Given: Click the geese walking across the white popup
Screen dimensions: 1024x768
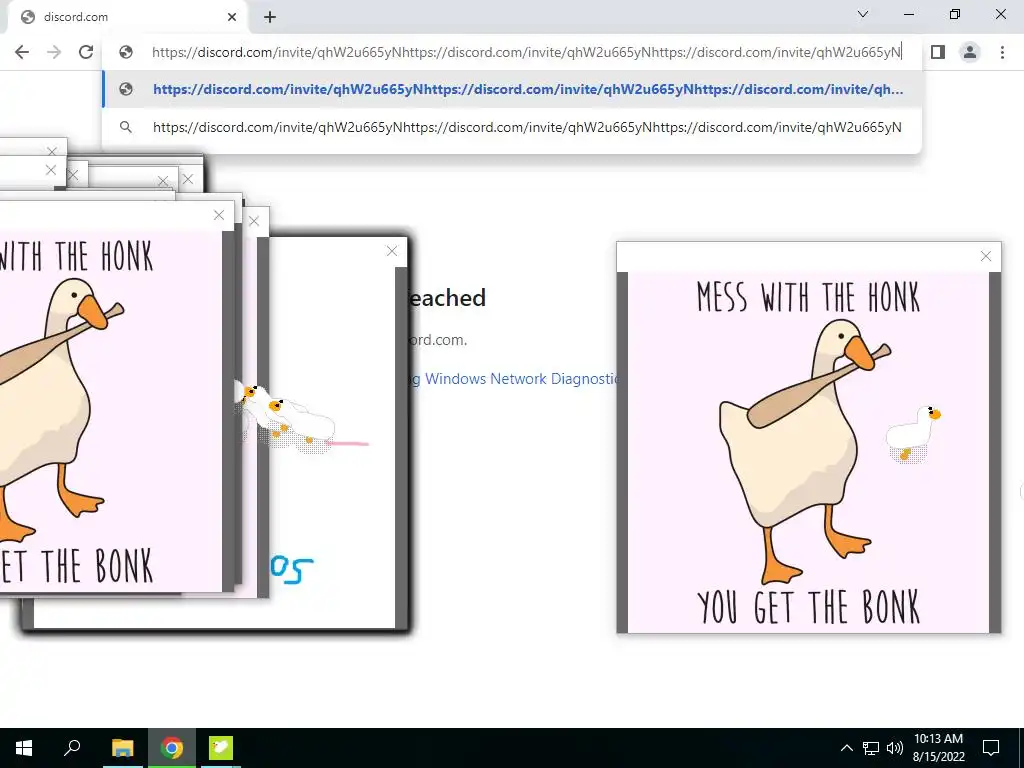Looking at the screenshot, I should click(287, 418).
